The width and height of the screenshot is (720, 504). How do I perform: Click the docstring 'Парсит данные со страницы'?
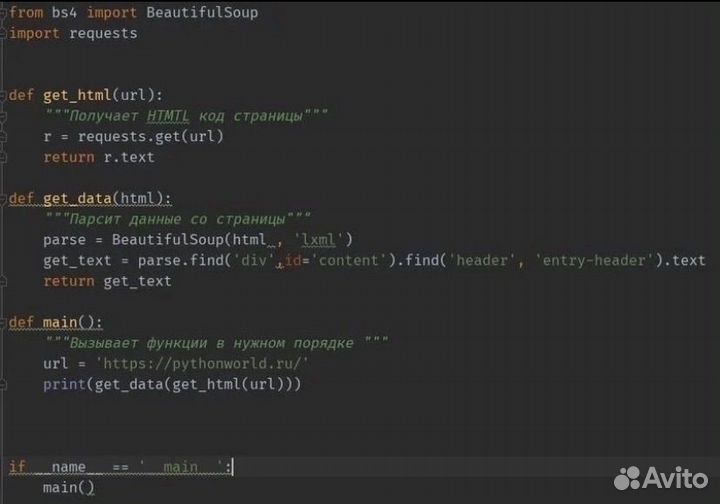click(x=178, y=219)
